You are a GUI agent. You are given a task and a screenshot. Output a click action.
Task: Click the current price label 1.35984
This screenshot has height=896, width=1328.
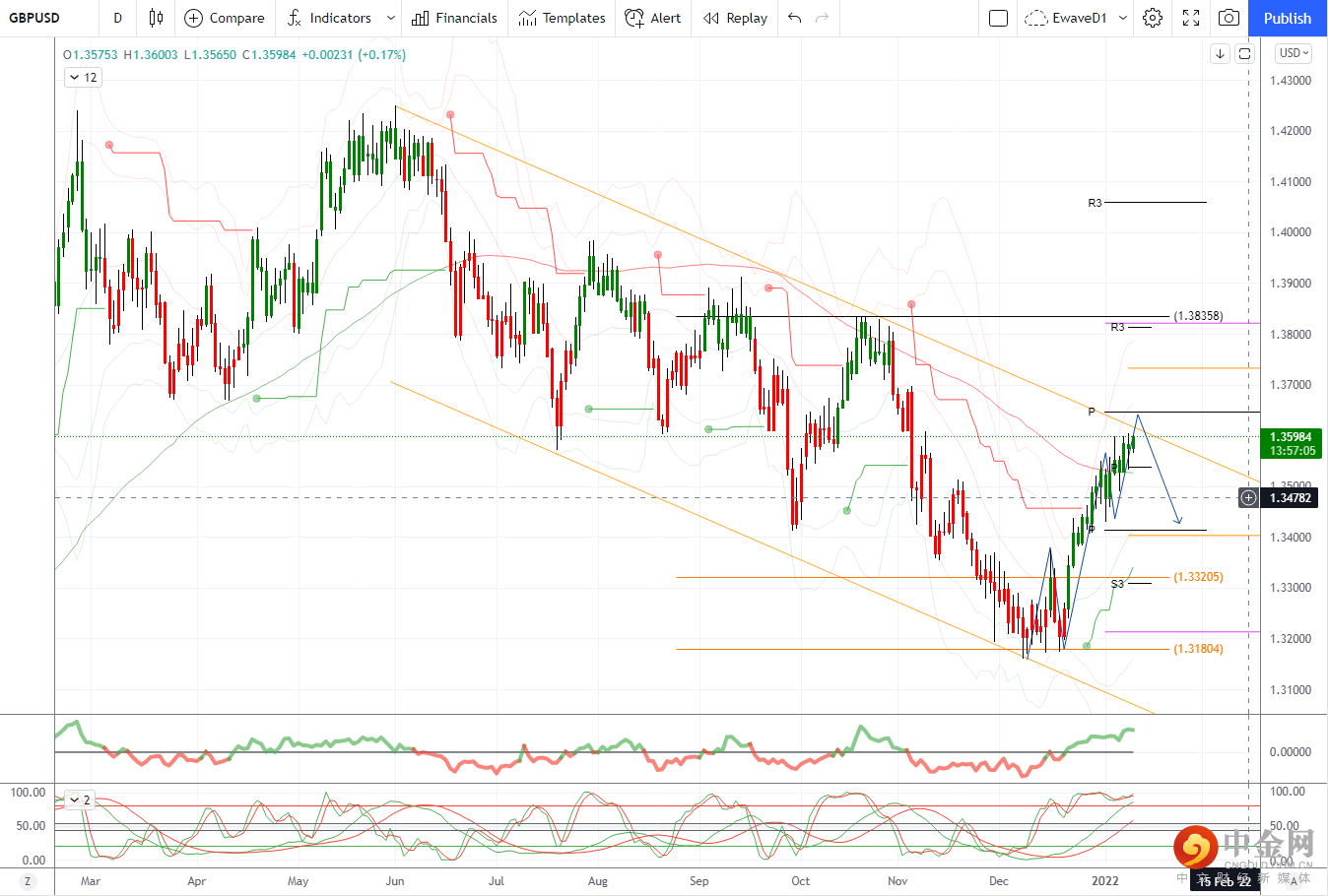point(1291,437)
